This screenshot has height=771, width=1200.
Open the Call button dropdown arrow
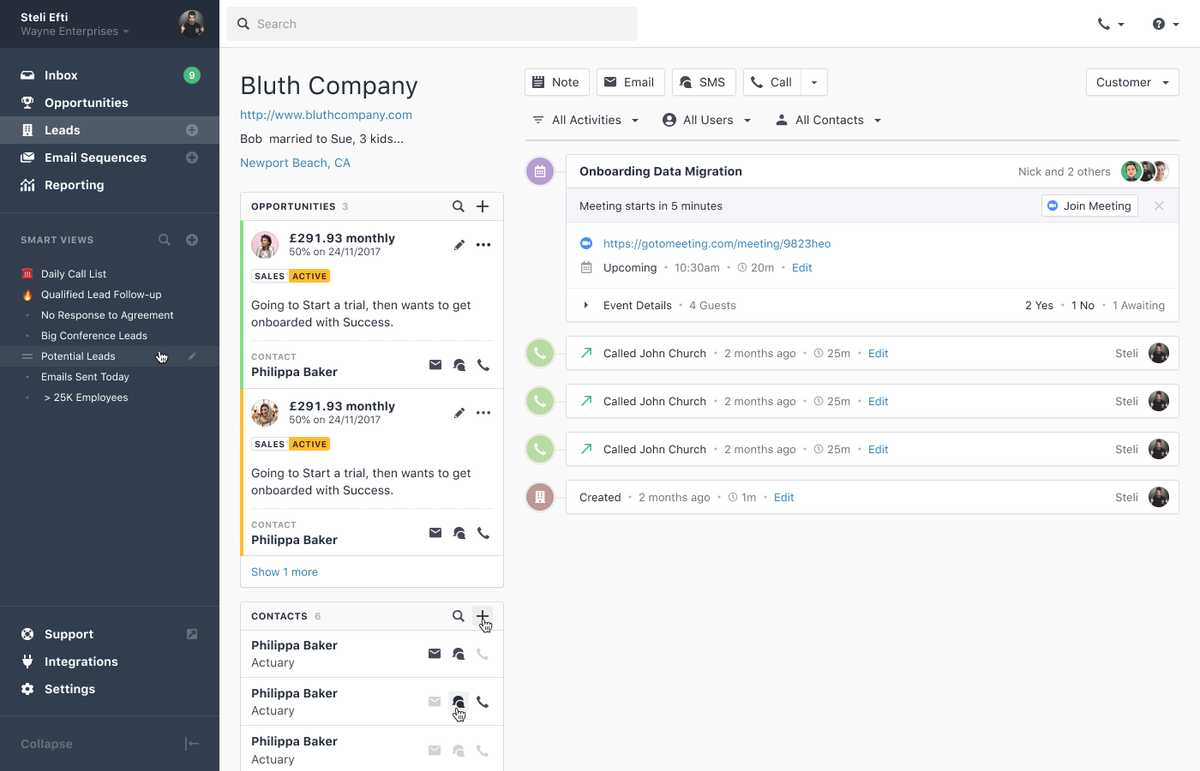[x=814, y=82]
